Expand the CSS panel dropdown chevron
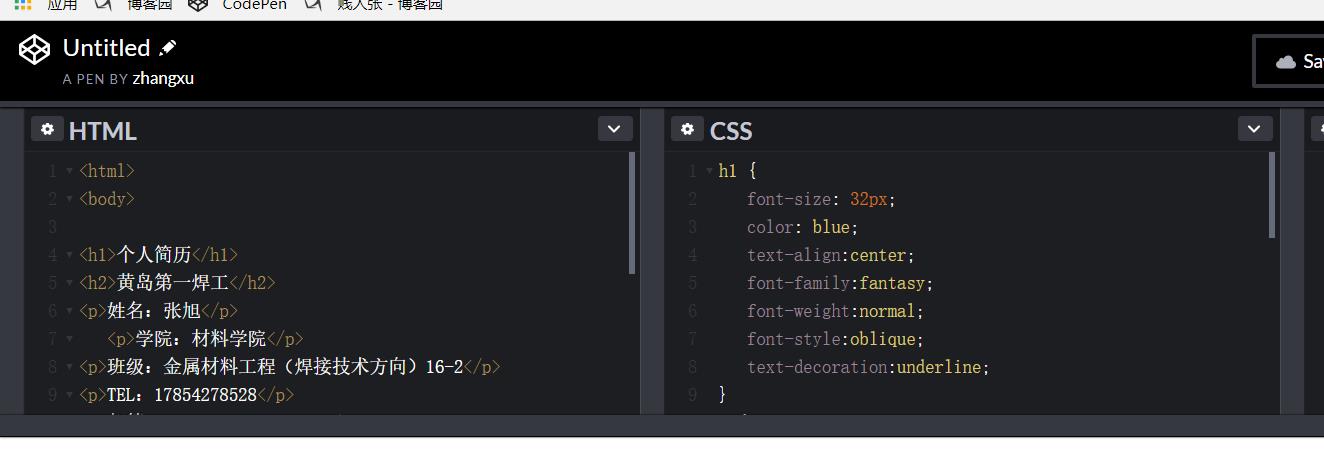This screenshot has height=451, width=1324. [1254, 129]
